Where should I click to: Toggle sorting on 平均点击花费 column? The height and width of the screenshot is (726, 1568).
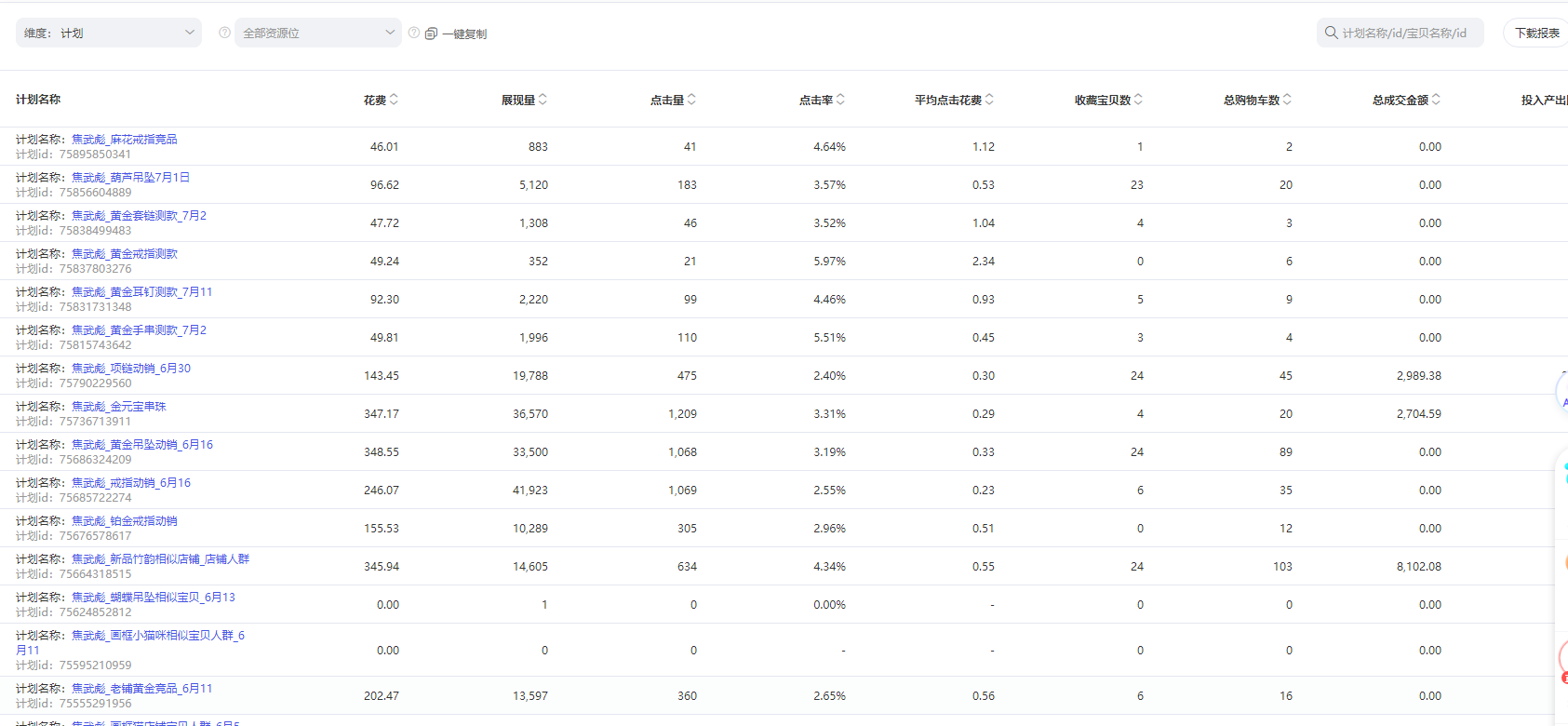pos(989,100)
